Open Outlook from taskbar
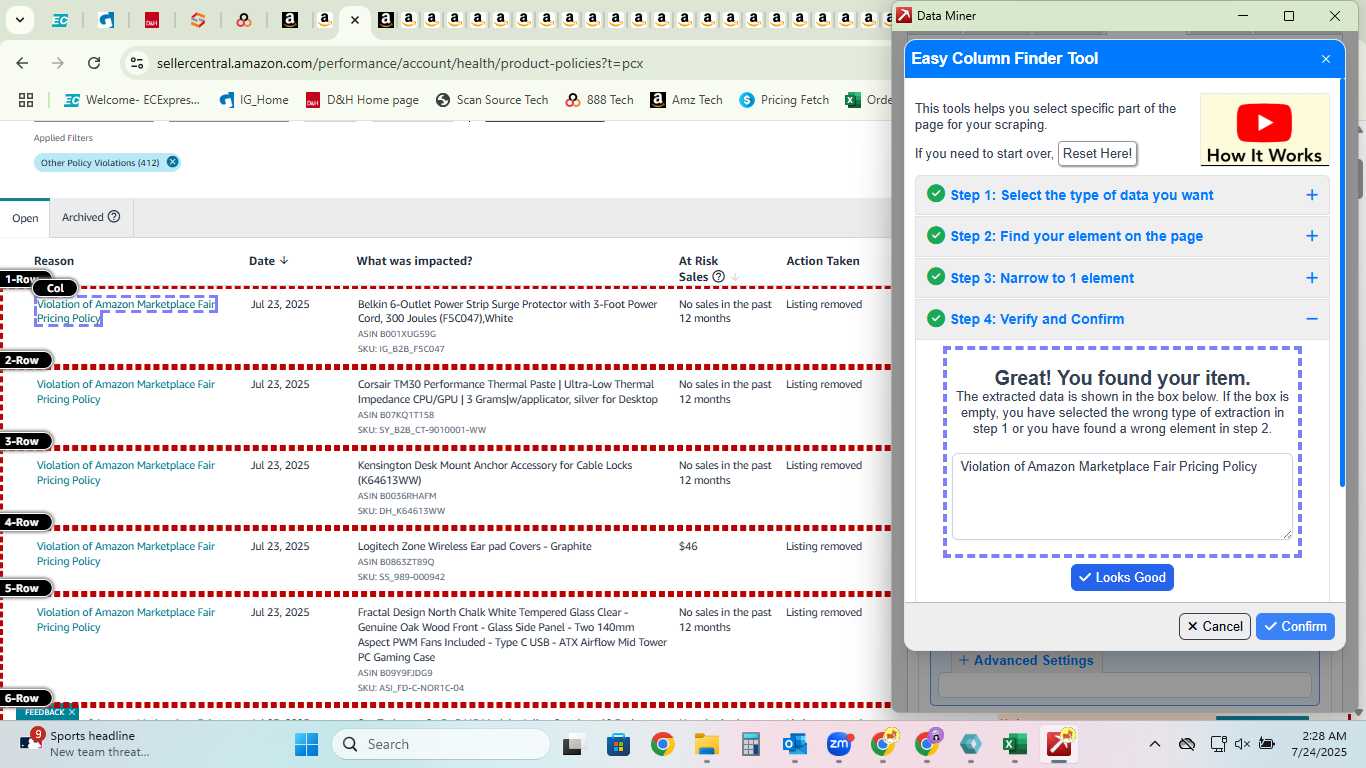 tap(795, 744)
